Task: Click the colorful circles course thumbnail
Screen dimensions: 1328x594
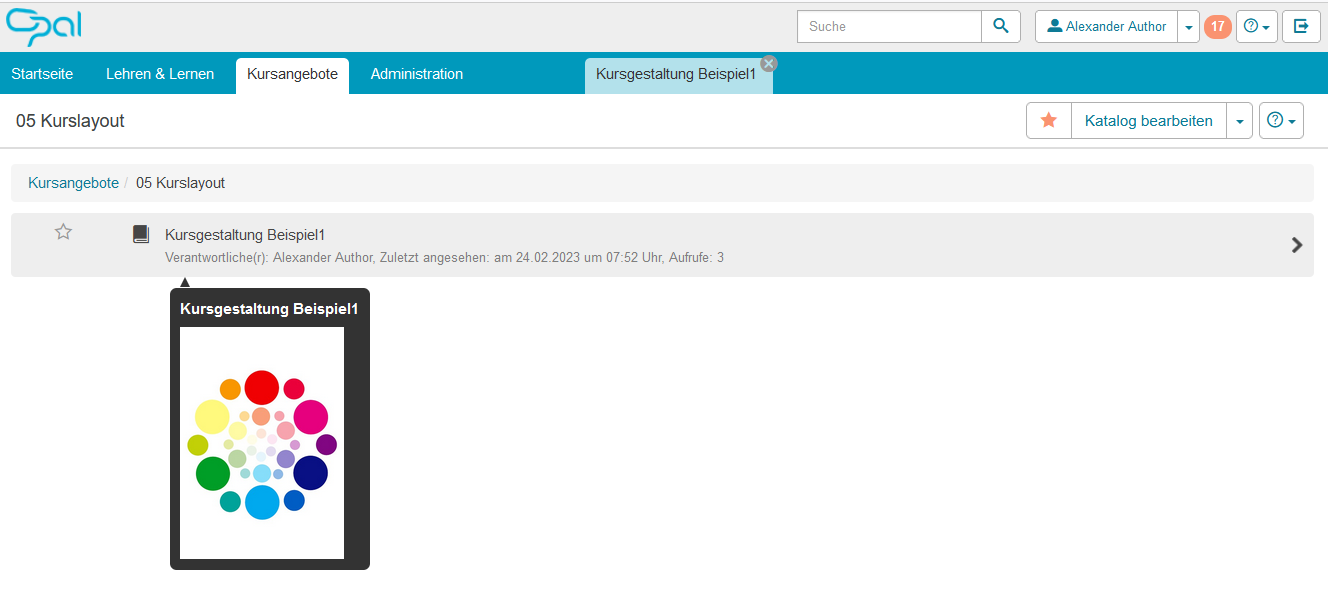Action: pos(262,443)
